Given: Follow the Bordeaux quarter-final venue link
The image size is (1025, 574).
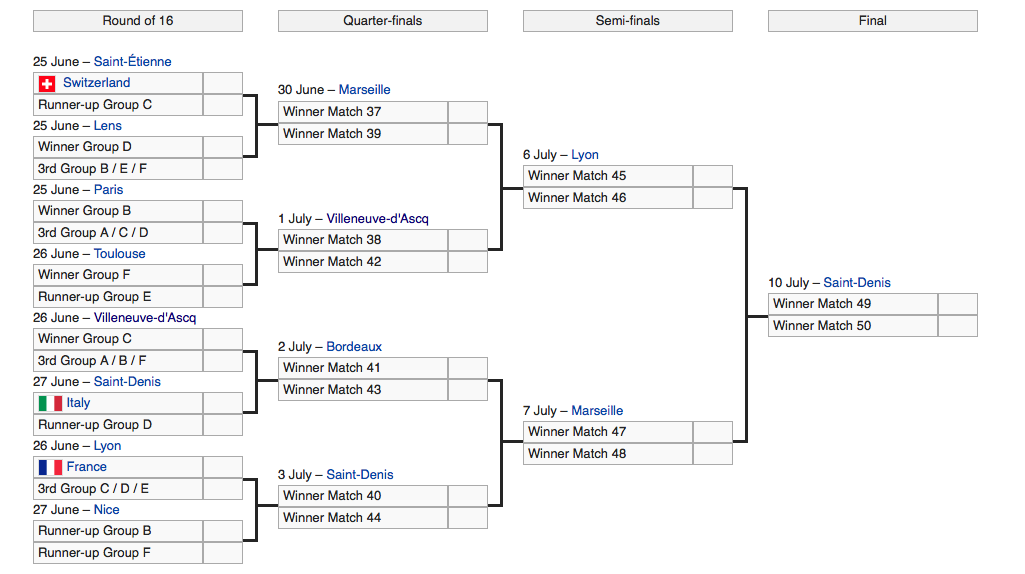Looking at the screenshot, I should pyautogui.click(x=354, y=347).
